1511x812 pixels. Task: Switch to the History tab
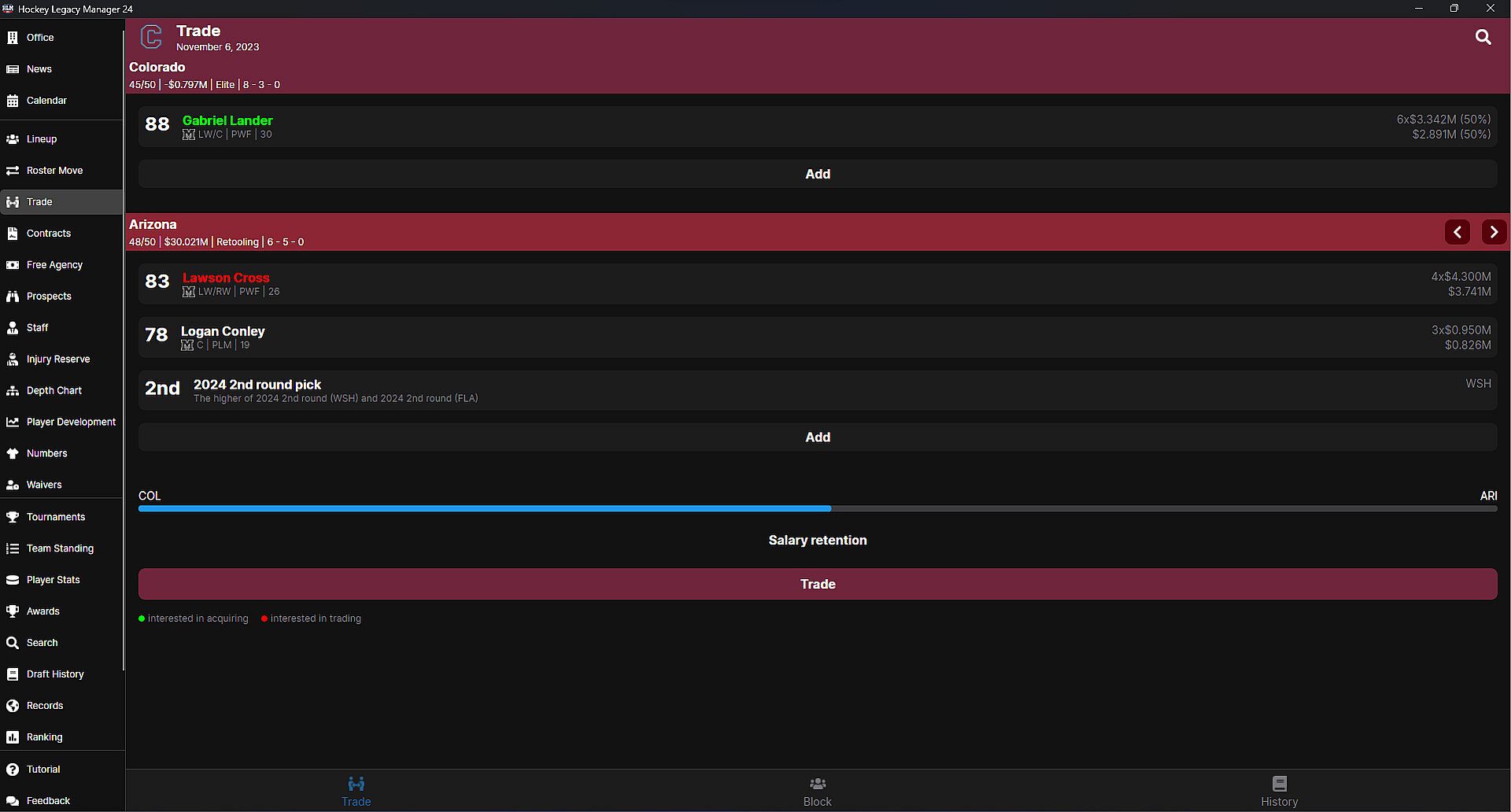[1279, 792]
